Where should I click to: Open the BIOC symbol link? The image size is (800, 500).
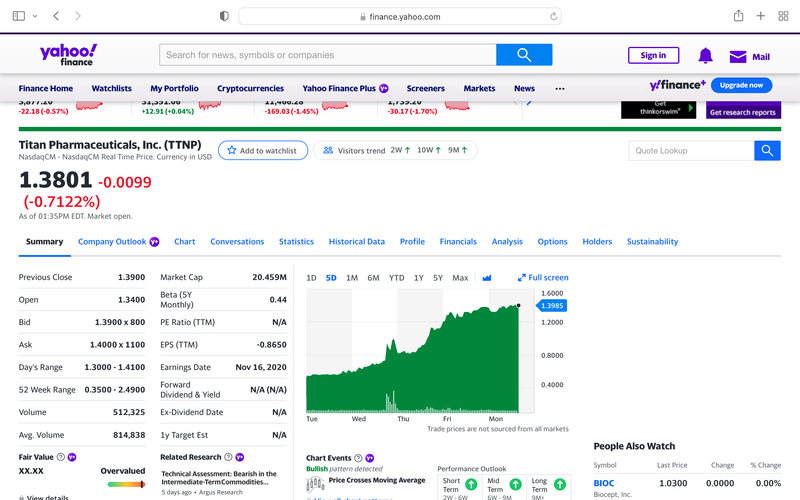point(604,483)
